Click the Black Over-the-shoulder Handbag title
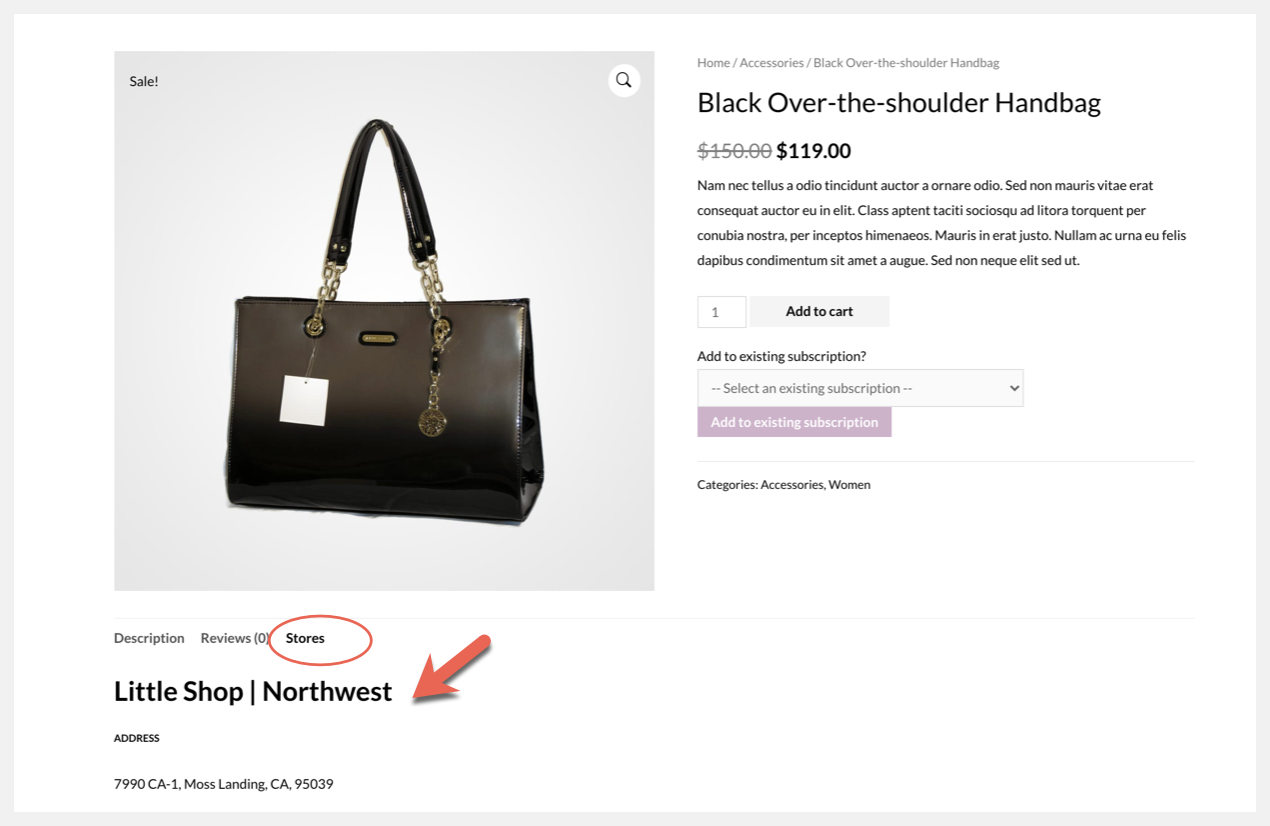 click(898, 103)
